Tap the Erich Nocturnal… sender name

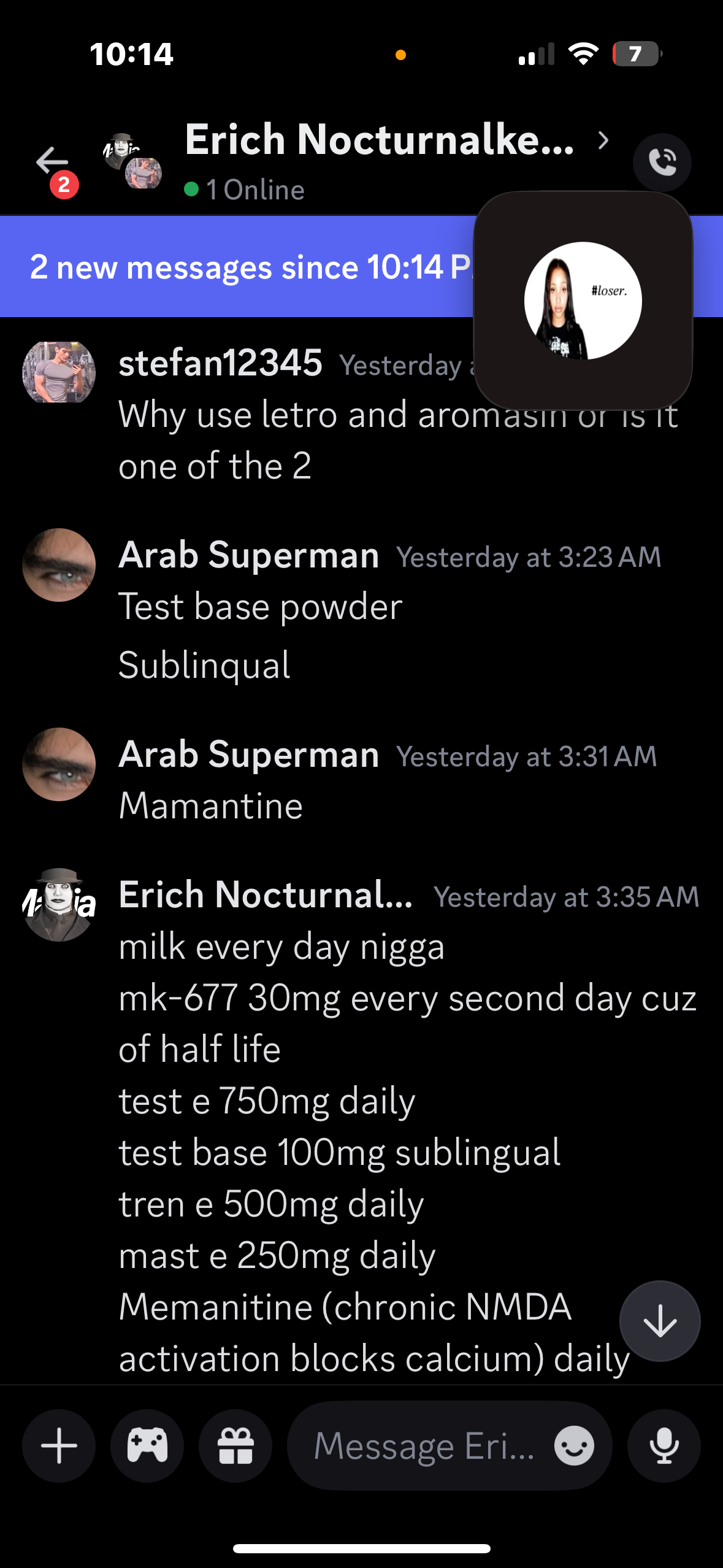tap(266, 894)
